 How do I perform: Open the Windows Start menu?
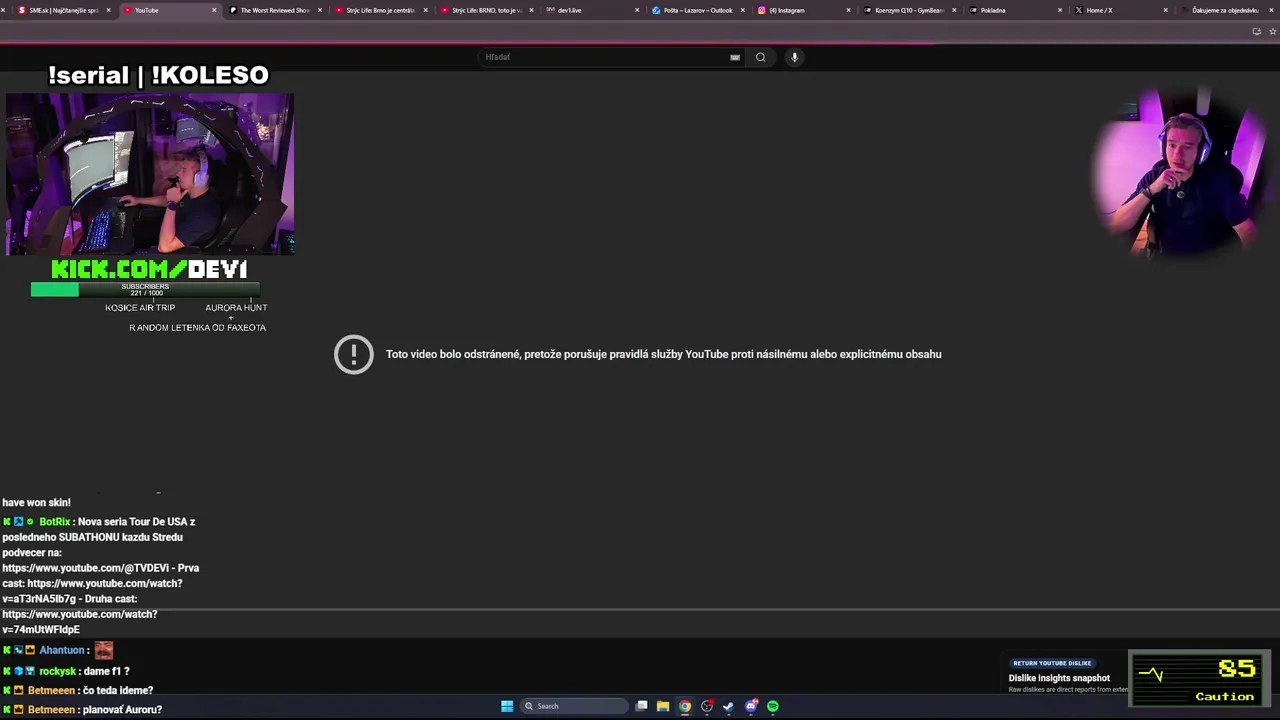[507, 706]
